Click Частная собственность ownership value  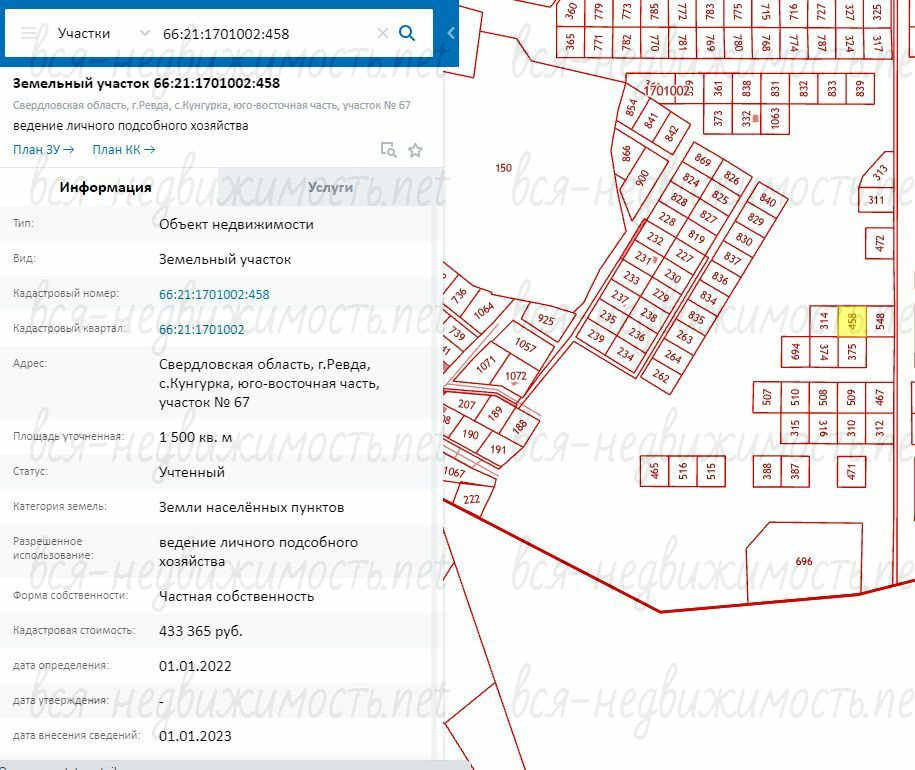click(236, 596)
